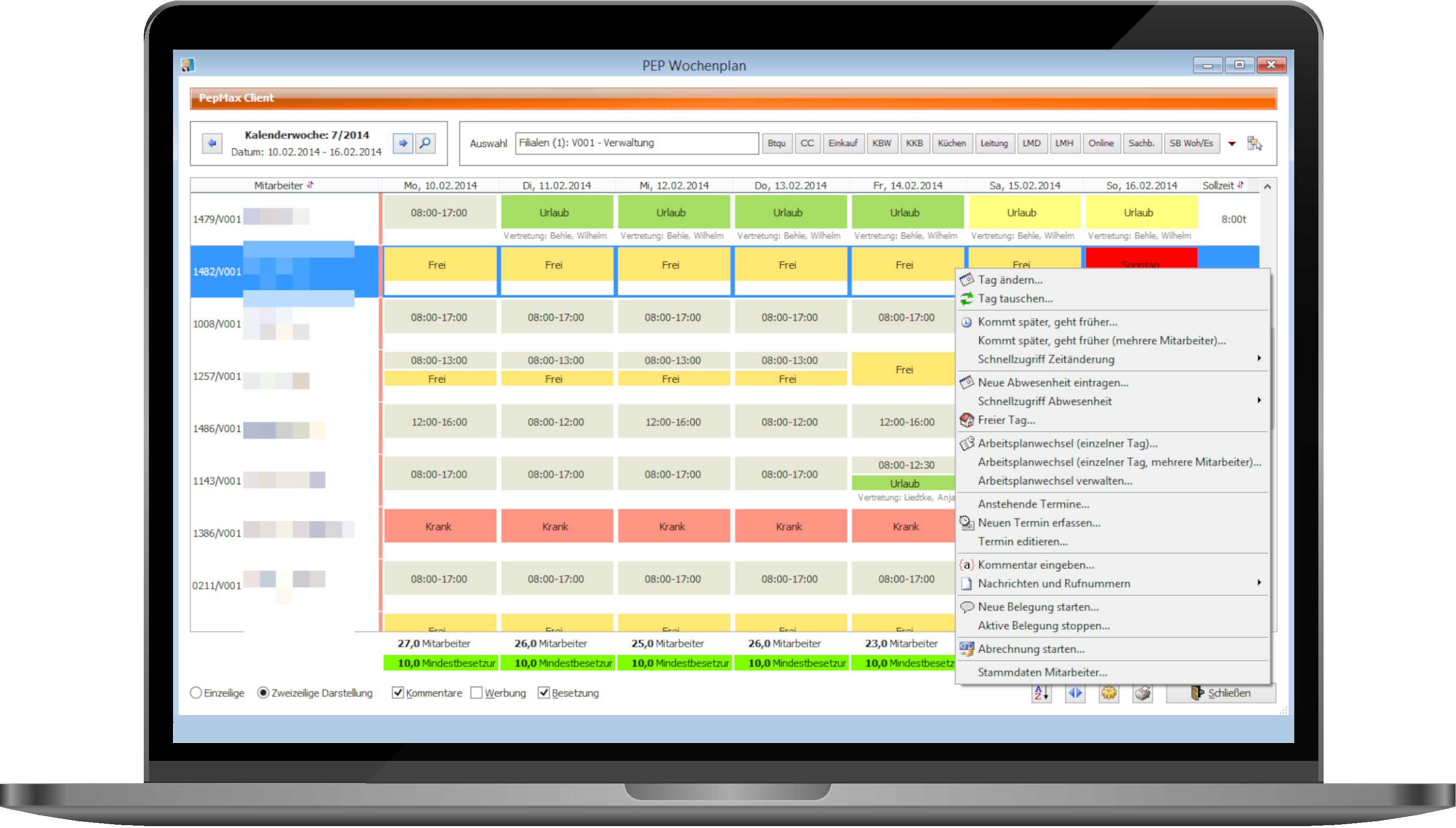Select Kommentar eingeben menu entry
This screenshot has width=1456, height=828.
coord(1114,565)
